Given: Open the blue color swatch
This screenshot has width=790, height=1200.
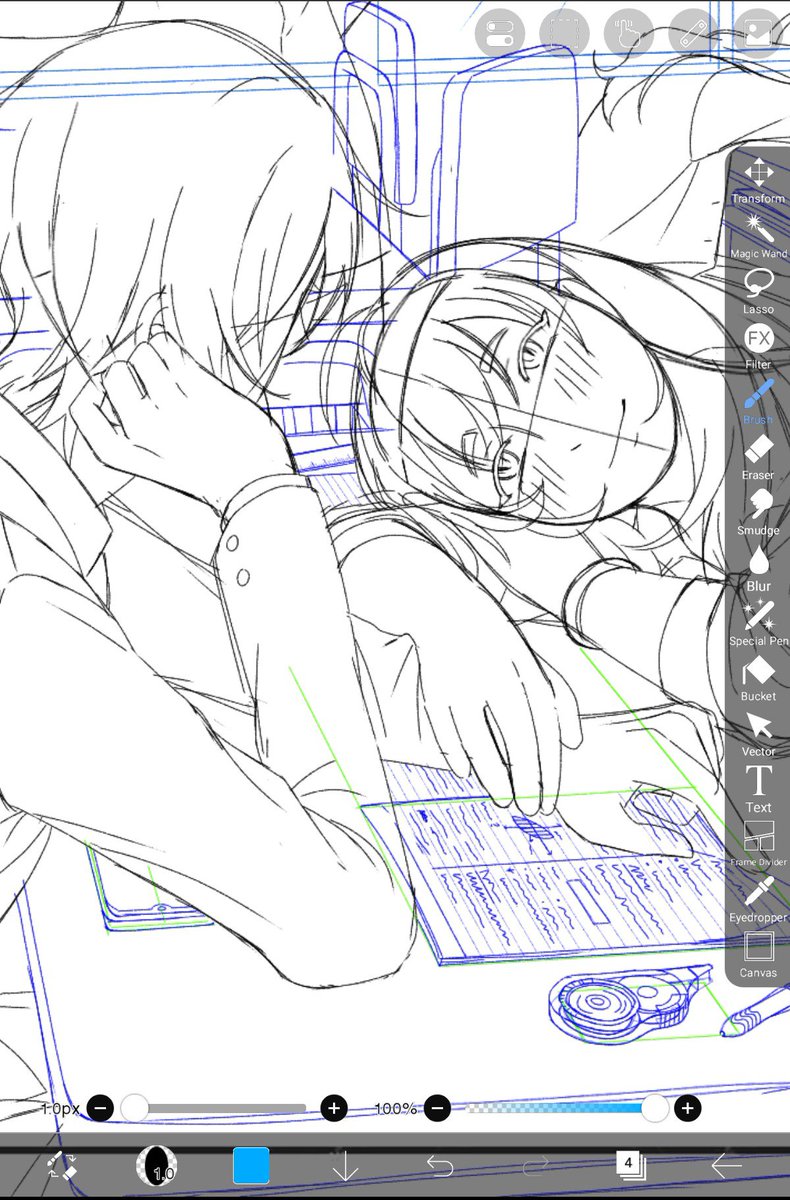Looking at the screenshot, I should click(251, 1166).
